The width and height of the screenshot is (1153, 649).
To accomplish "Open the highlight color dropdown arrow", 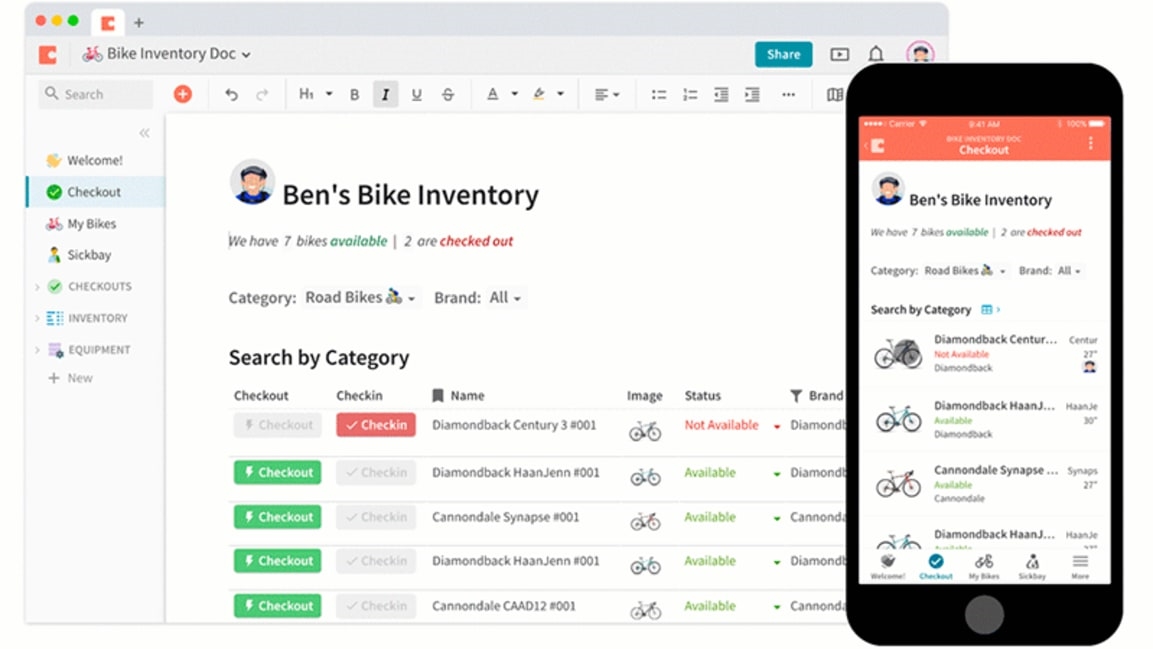I will coord(560,94).
